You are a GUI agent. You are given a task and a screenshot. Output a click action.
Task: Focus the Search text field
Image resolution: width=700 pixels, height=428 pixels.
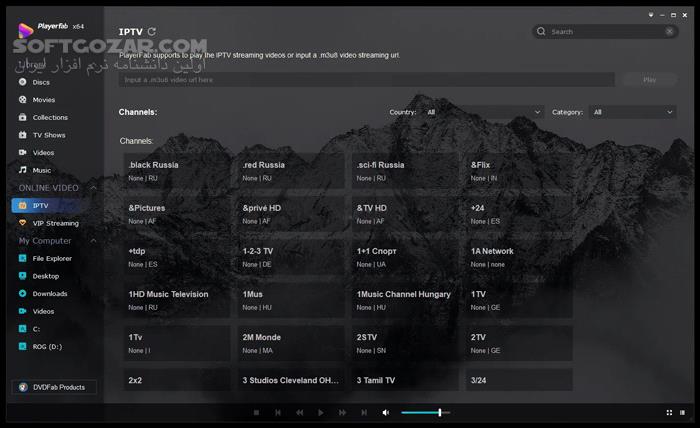click(x=605, y=31)
